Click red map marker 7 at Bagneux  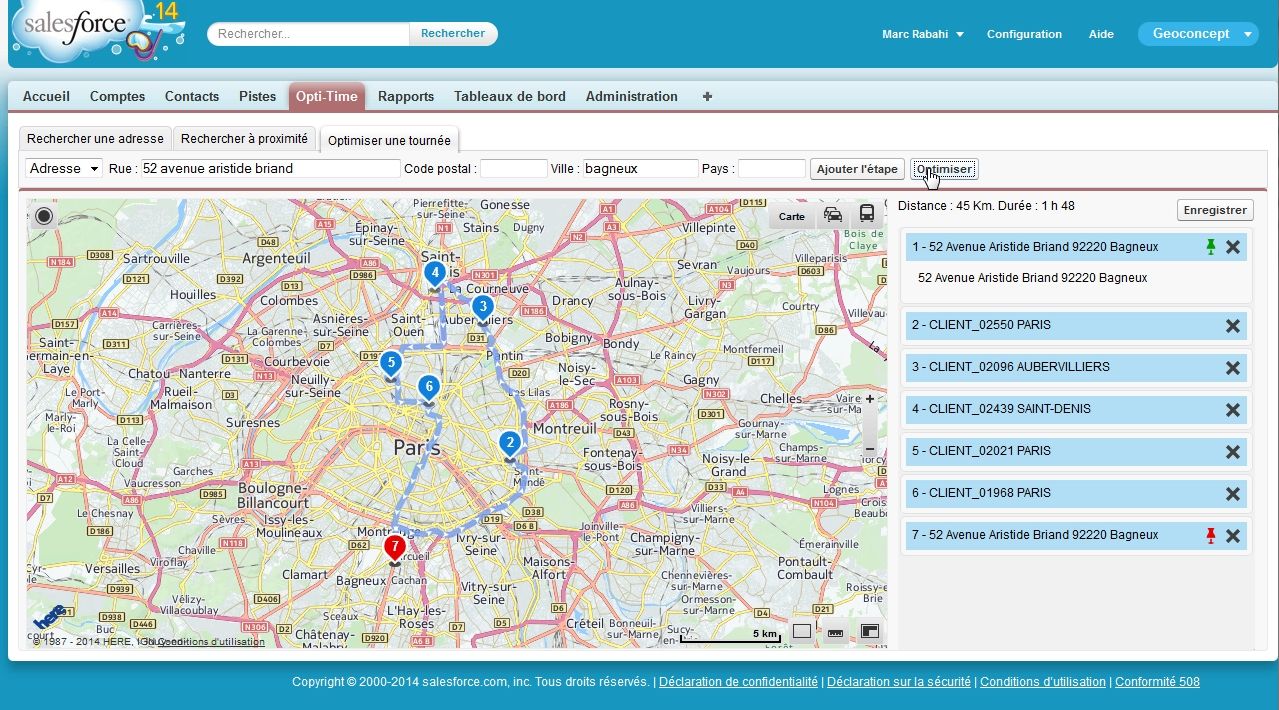tap(395, 549)
